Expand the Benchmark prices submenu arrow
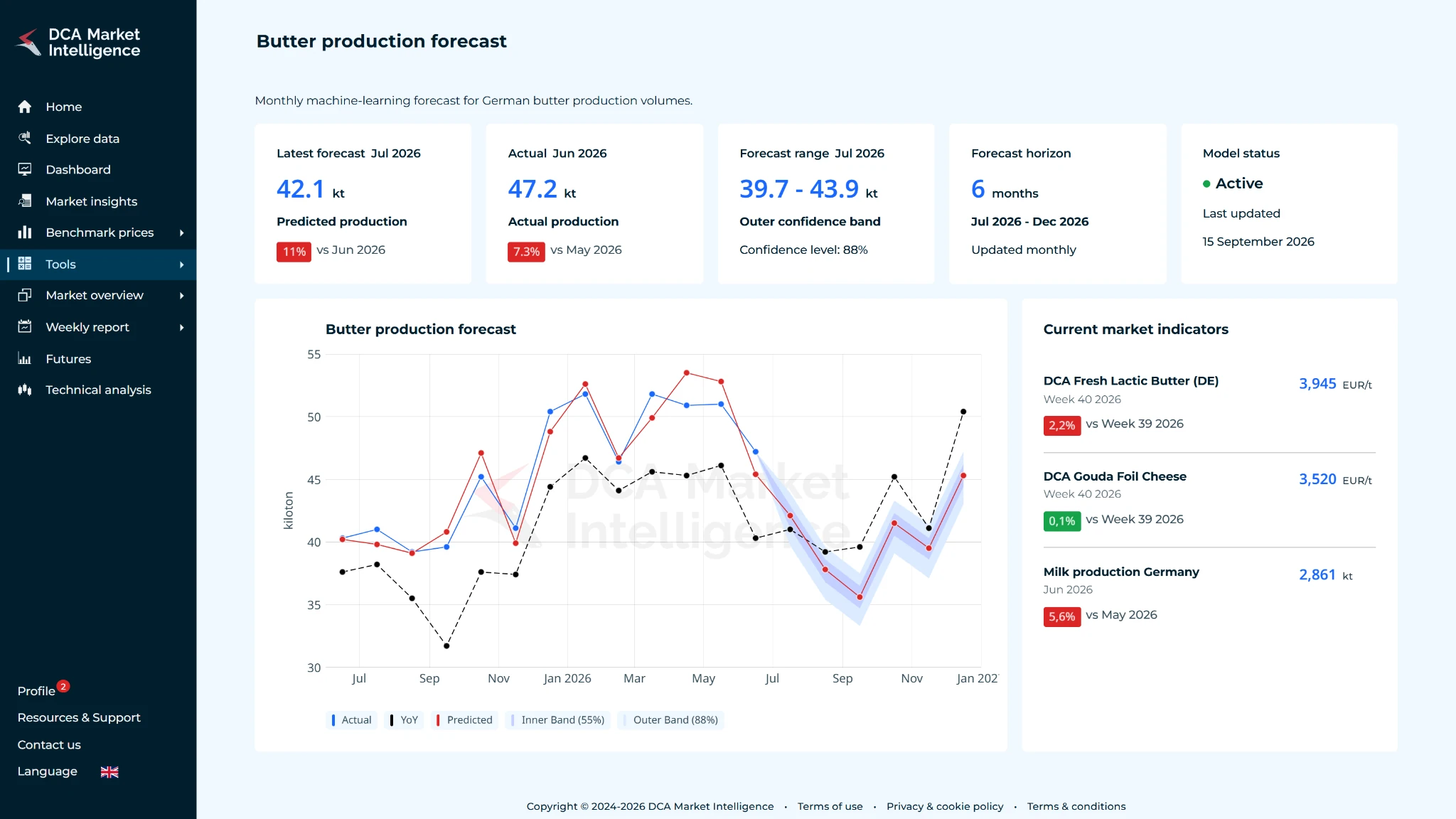Screen dimensions: 1456x819 point(182,232)
